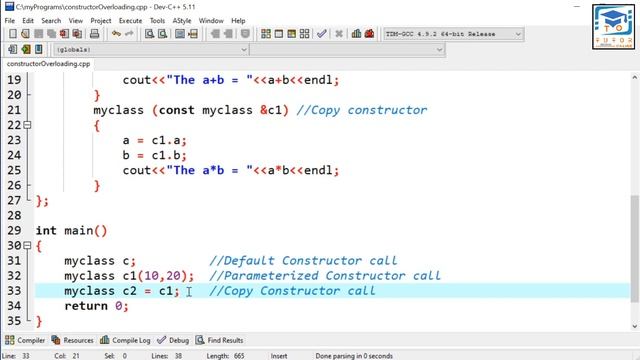Click the Redo toolbar icon

129,34
